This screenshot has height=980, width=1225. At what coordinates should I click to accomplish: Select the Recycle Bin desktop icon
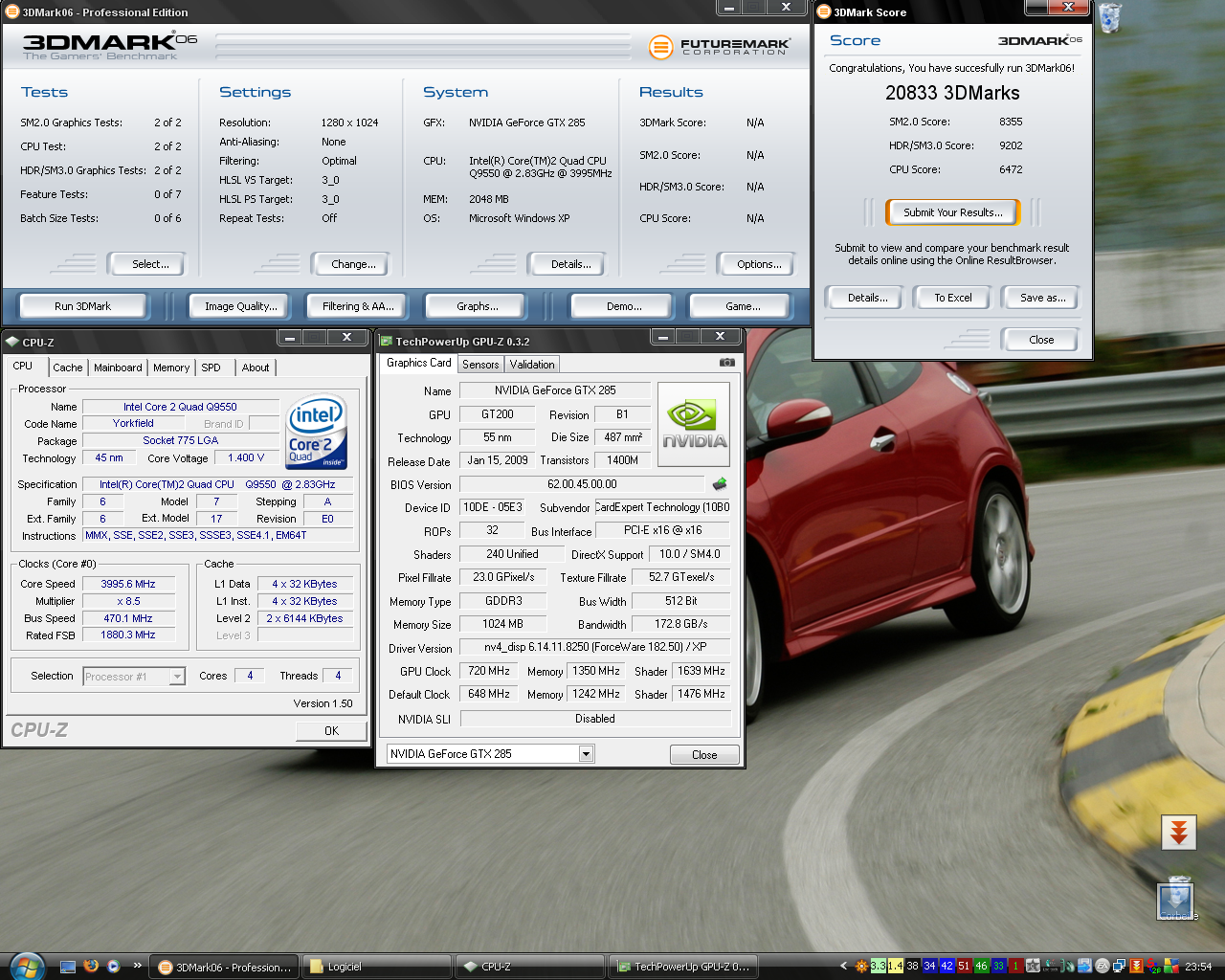click(1109, 18)
